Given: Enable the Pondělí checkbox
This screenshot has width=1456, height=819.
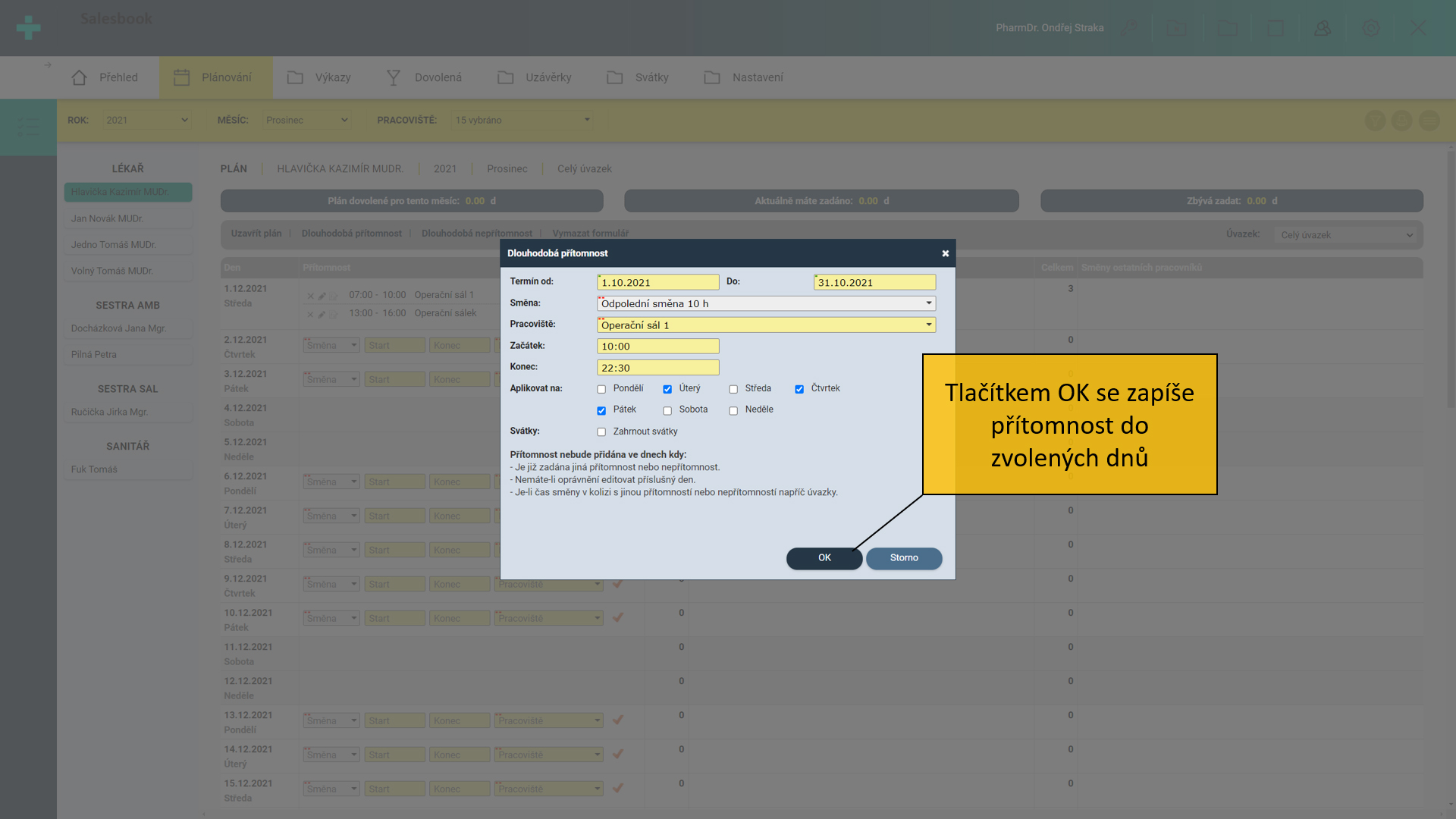Looking at the screenshot, I should coord(601,389).
